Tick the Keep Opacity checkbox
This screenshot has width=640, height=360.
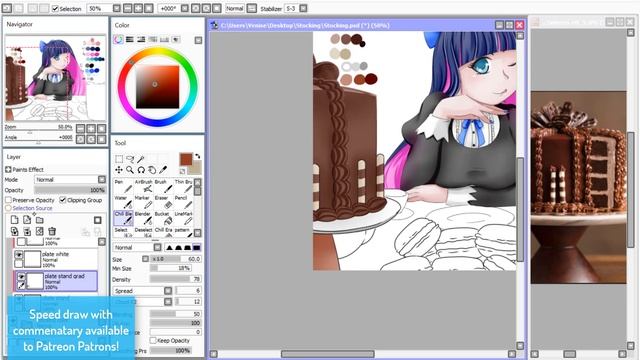[153, 340]
